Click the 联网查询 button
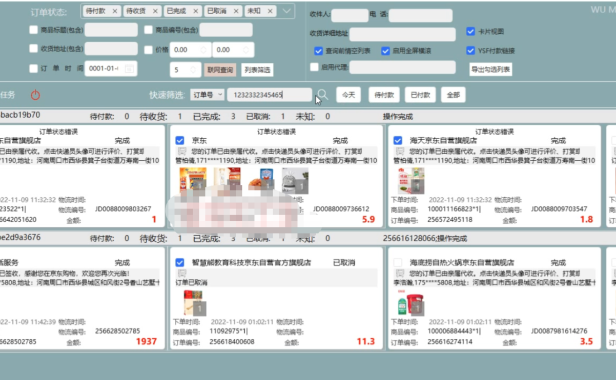Image resolution: width=616 pixels, height=380 pixels. (x=220, y=70)
